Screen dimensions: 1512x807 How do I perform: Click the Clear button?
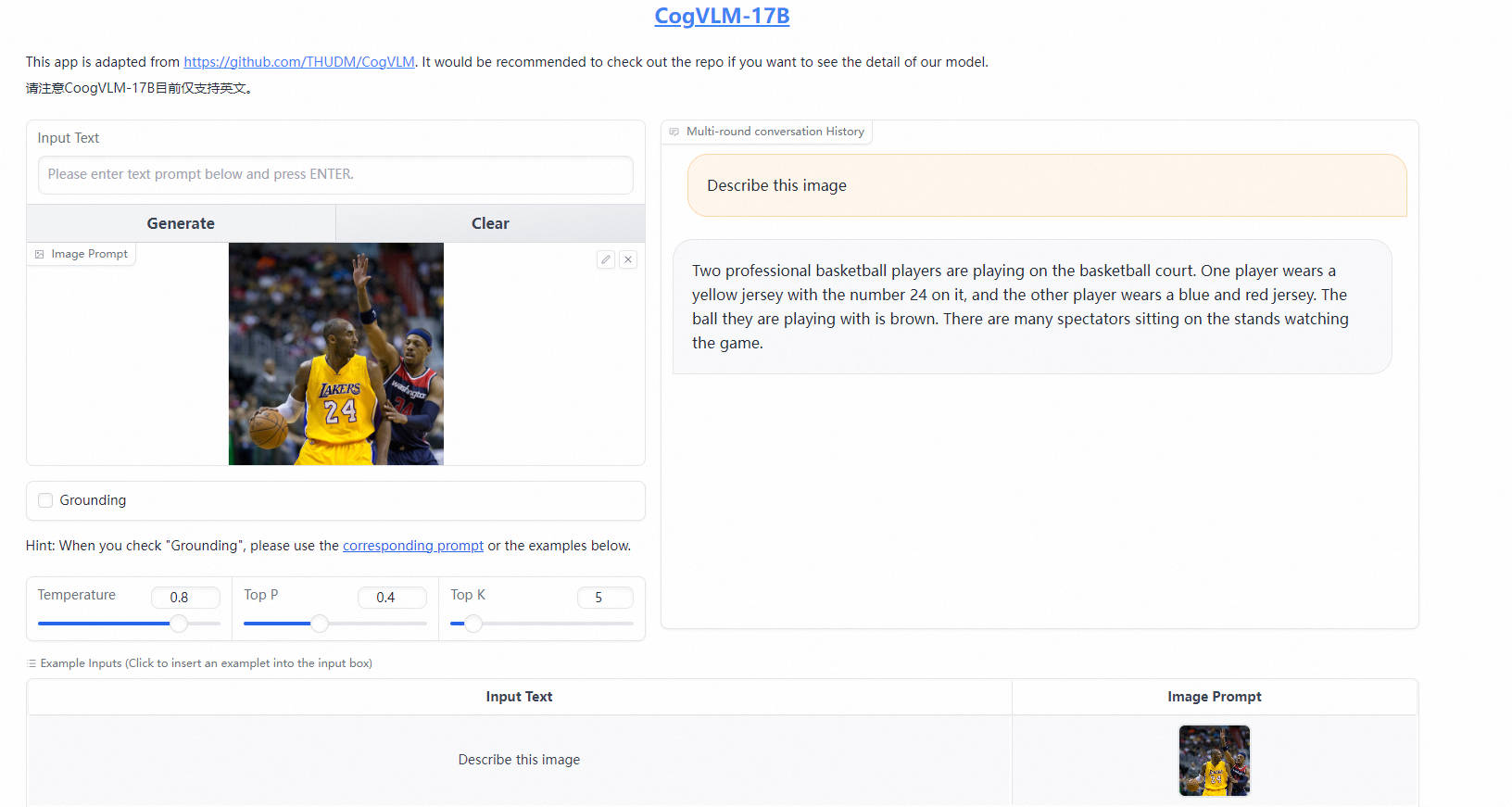[490, 223]
